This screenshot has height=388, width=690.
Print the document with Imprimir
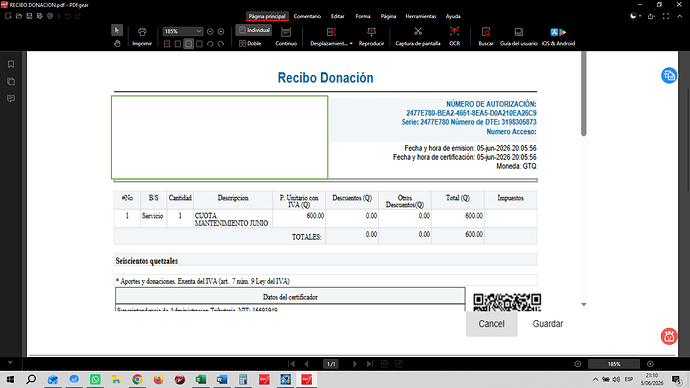(142, 36)
